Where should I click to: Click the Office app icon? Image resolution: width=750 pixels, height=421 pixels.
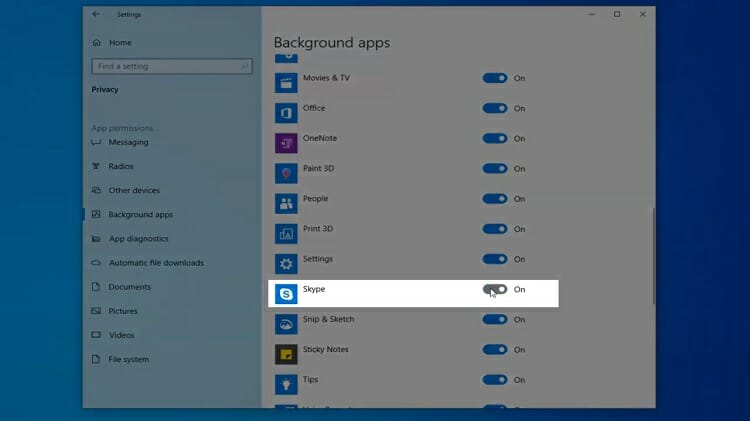pyautogui.click(x=286, y=113)
